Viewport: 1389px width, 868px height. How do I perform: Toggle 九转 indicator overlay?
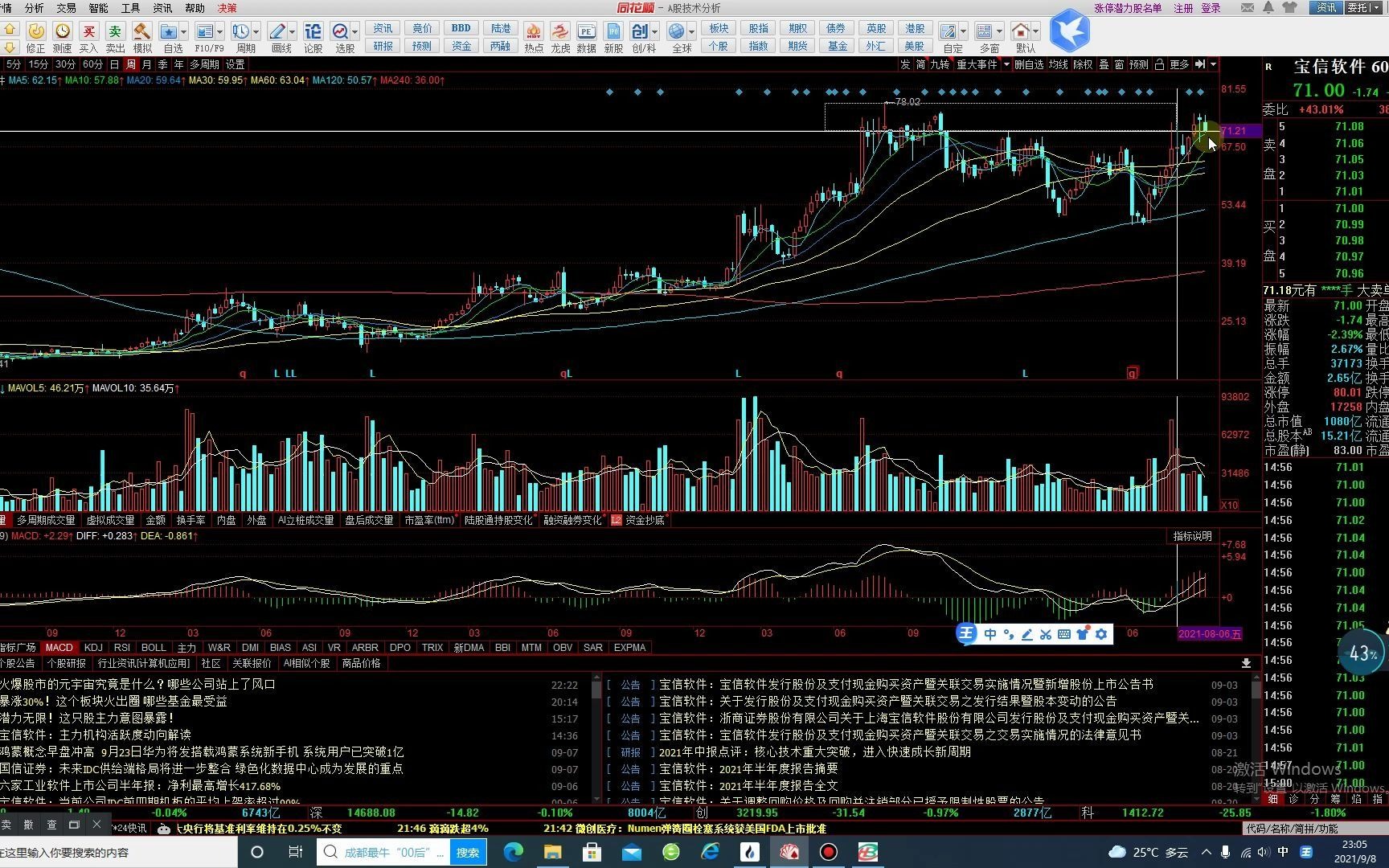tap(940, 64)
